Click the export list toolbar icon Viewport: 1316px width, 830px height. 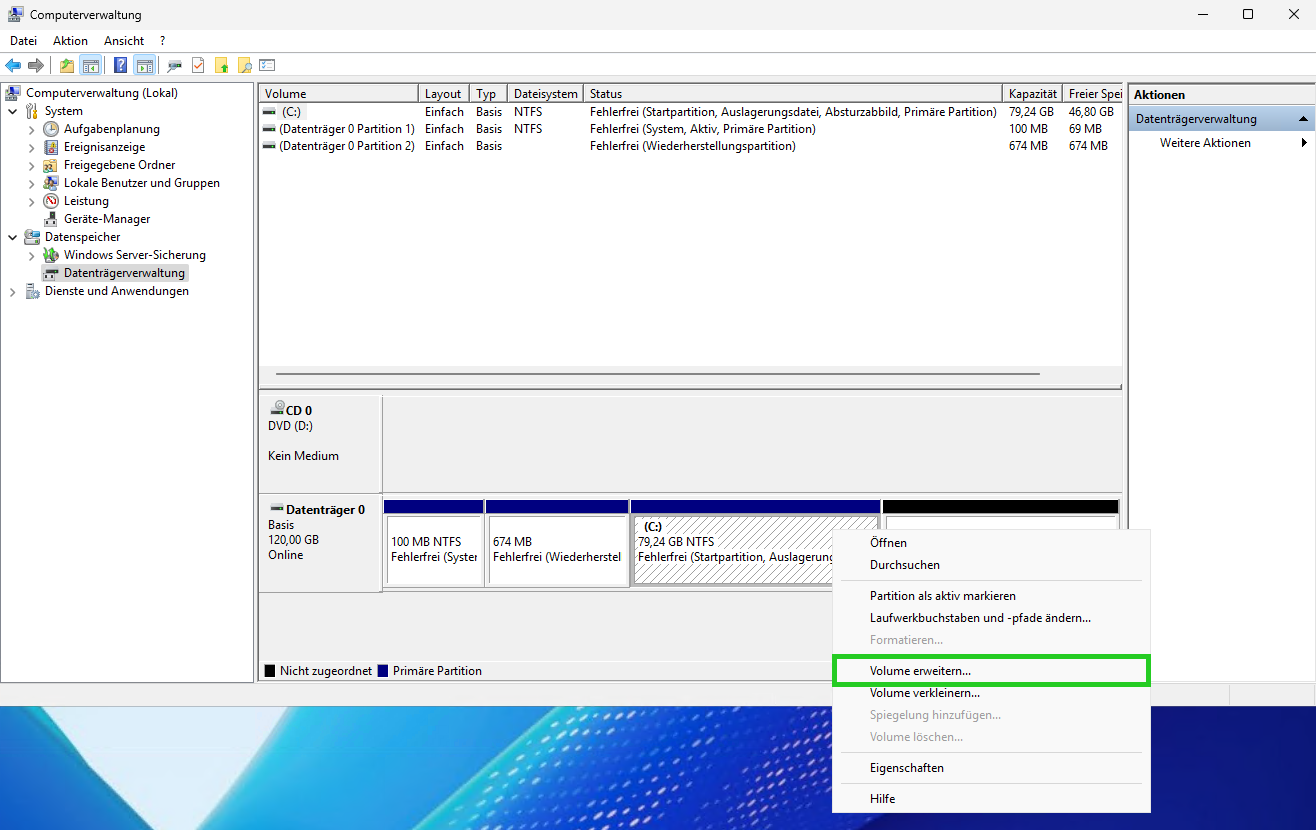(x=267, y=64)
